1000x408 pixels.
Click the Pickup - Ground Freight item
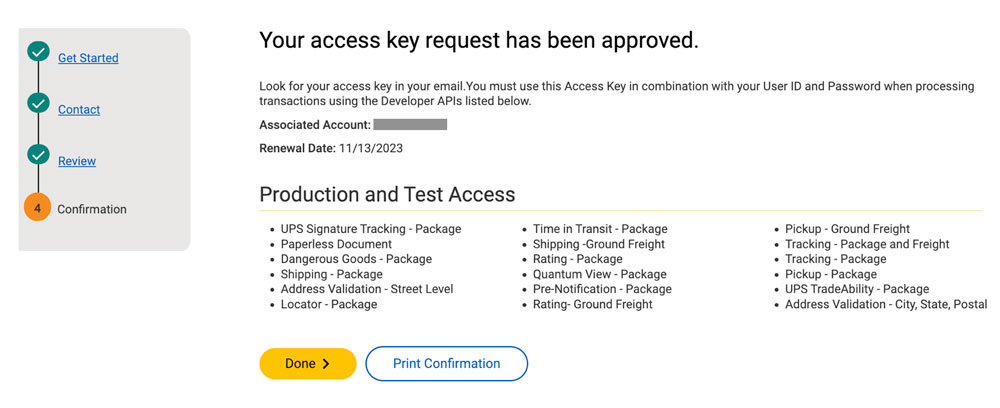pos(847,229)
